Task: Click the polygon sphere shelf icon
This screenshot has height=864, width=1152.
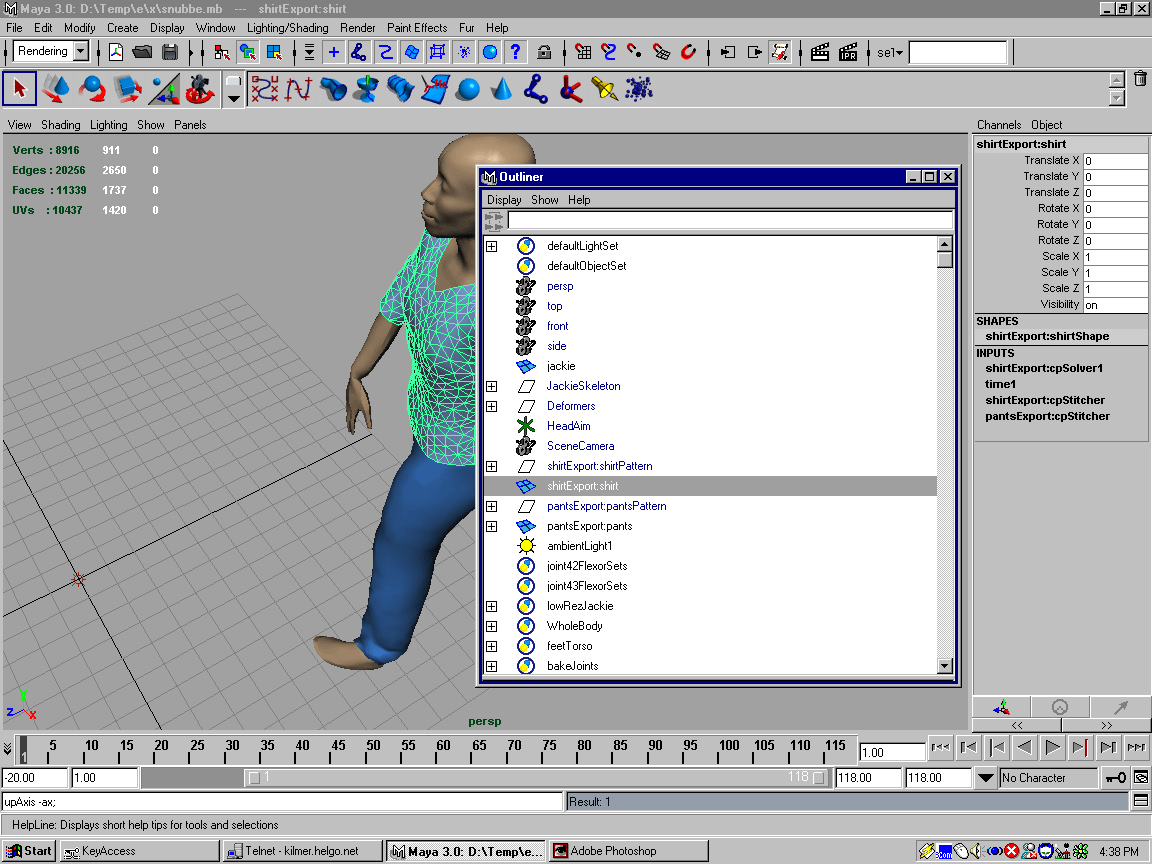Action: coord(467,90)
